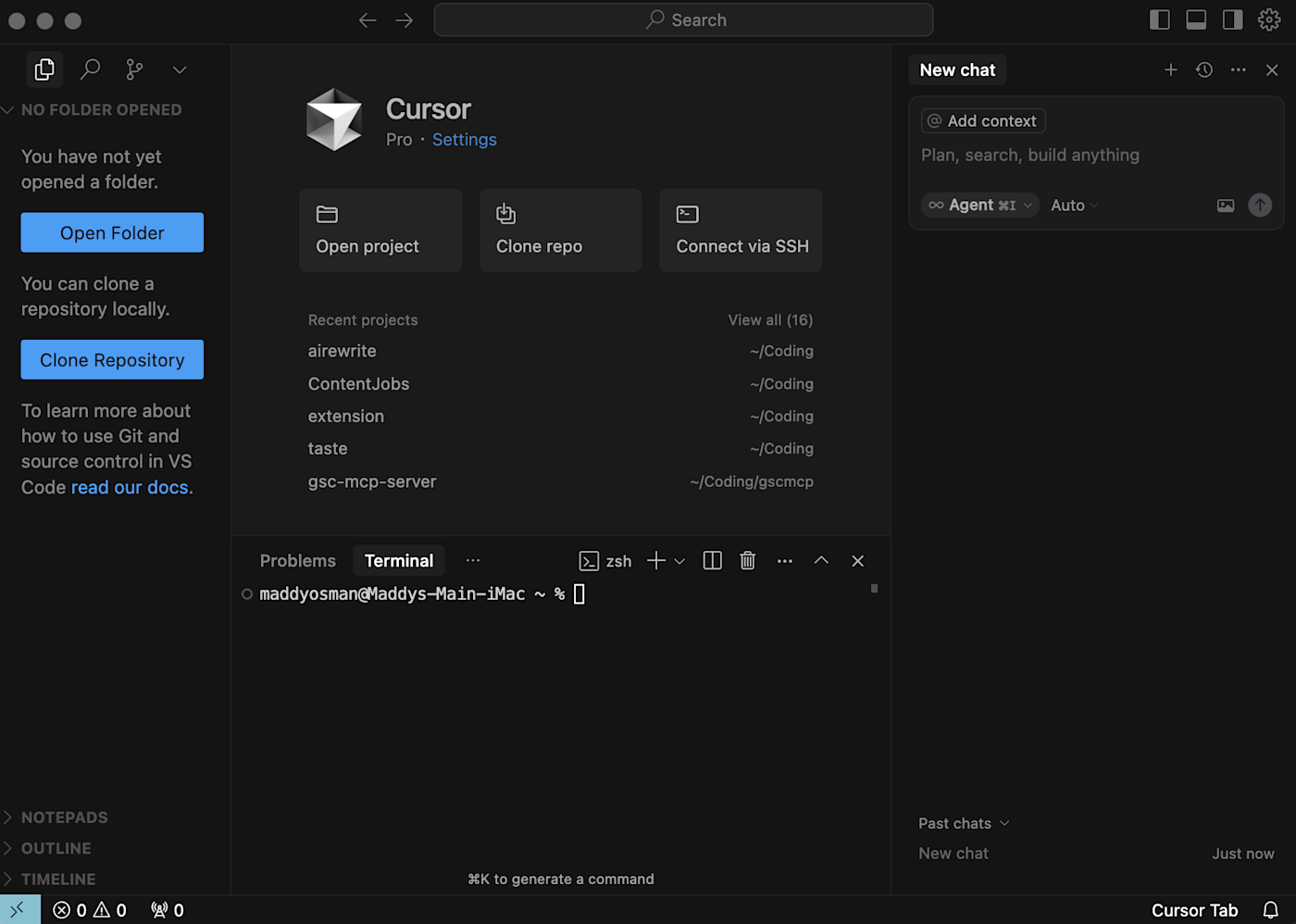Click the Clone repo card
1296x924 pixels.
561,231
